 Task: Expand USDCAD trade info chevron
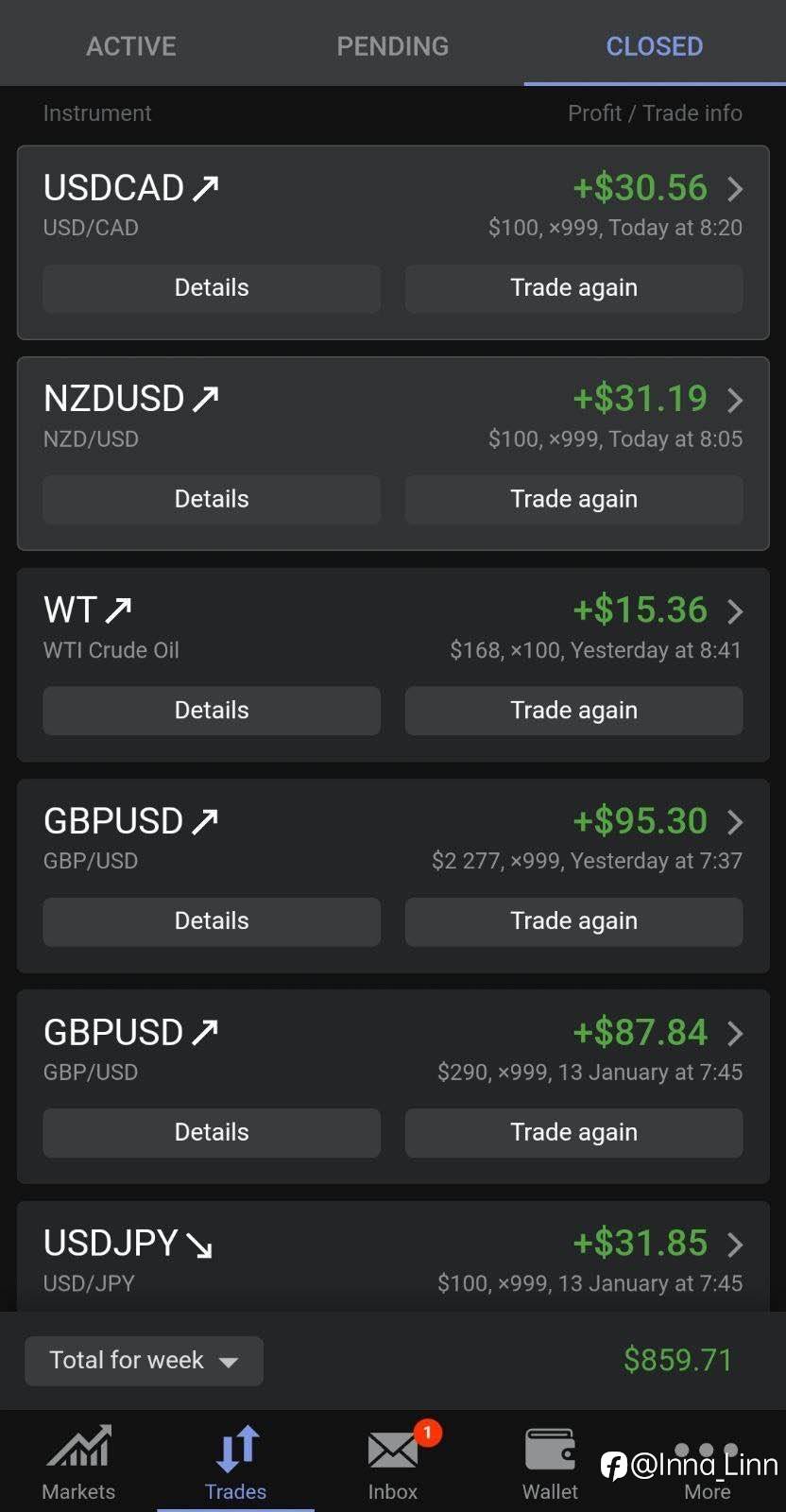click(x=735, y=189)
